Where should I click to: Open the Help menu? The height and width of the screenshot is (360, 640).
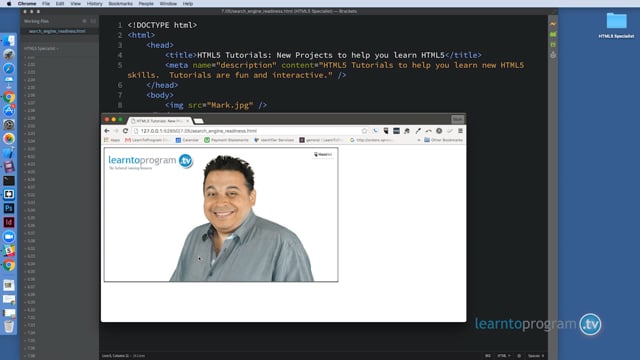(188, 4)
